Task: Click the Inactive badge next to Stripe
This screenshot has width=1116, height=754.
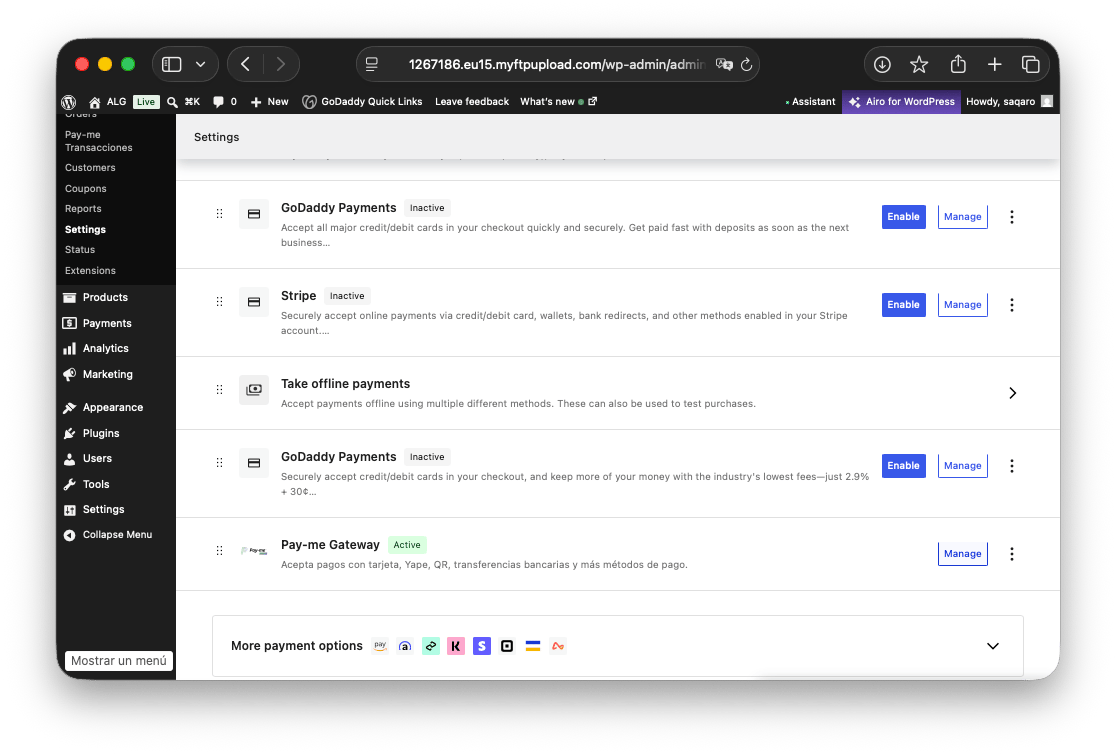Action: [x=347, y=296]
